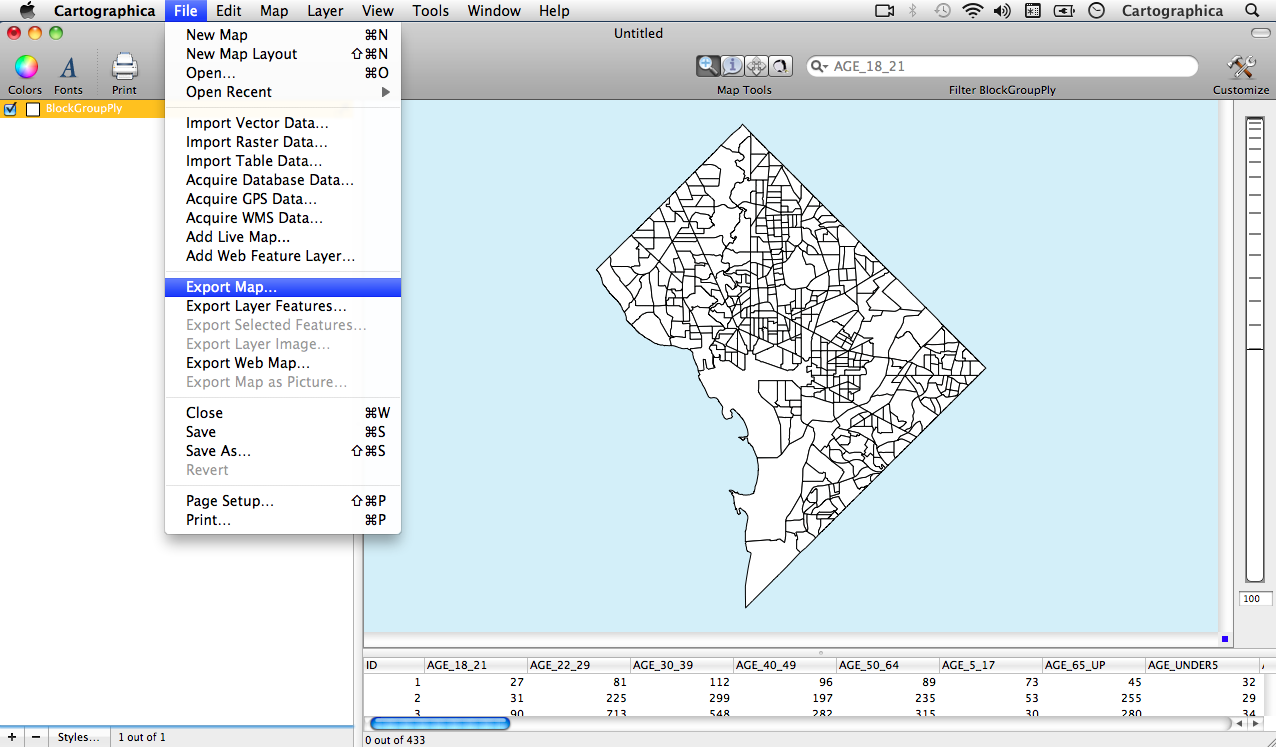Screen dimensions: 1276x747
Task: Uncheck BlockGroupPly layer visibility checkbox
Action: pyautogui.click(x=11, y=109)
